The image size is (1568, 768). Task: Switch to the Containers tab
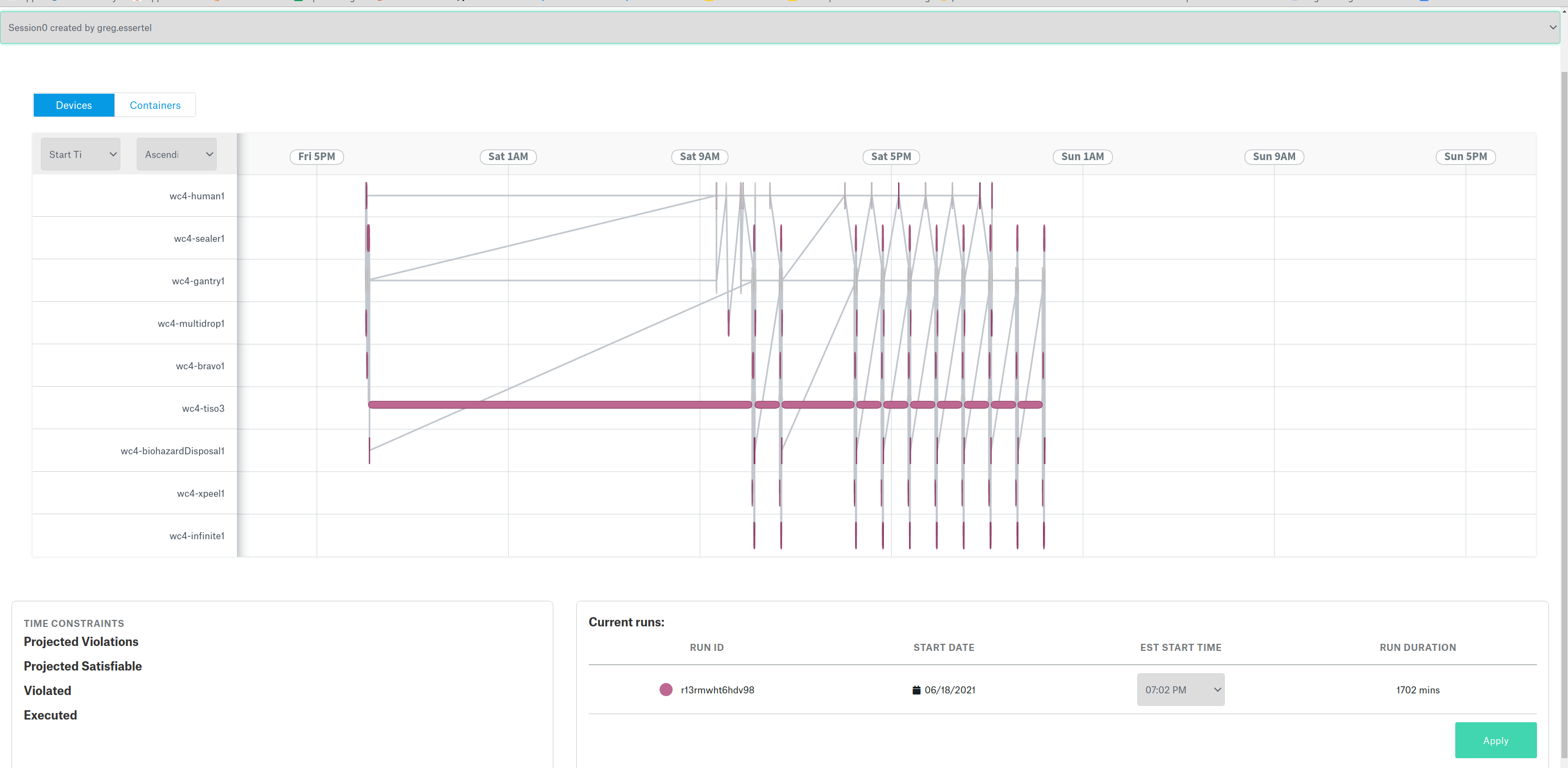155,105
